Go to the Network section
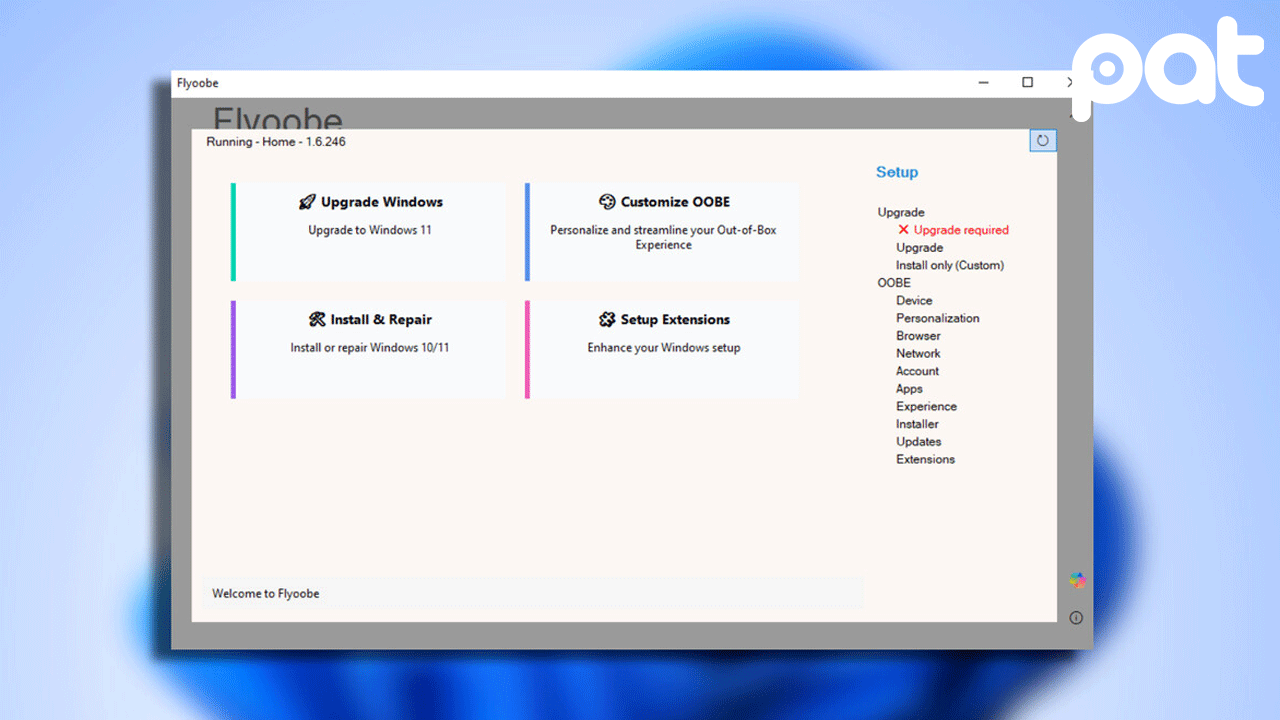Viewport: 1280px width, 720px height. [918, 353]
